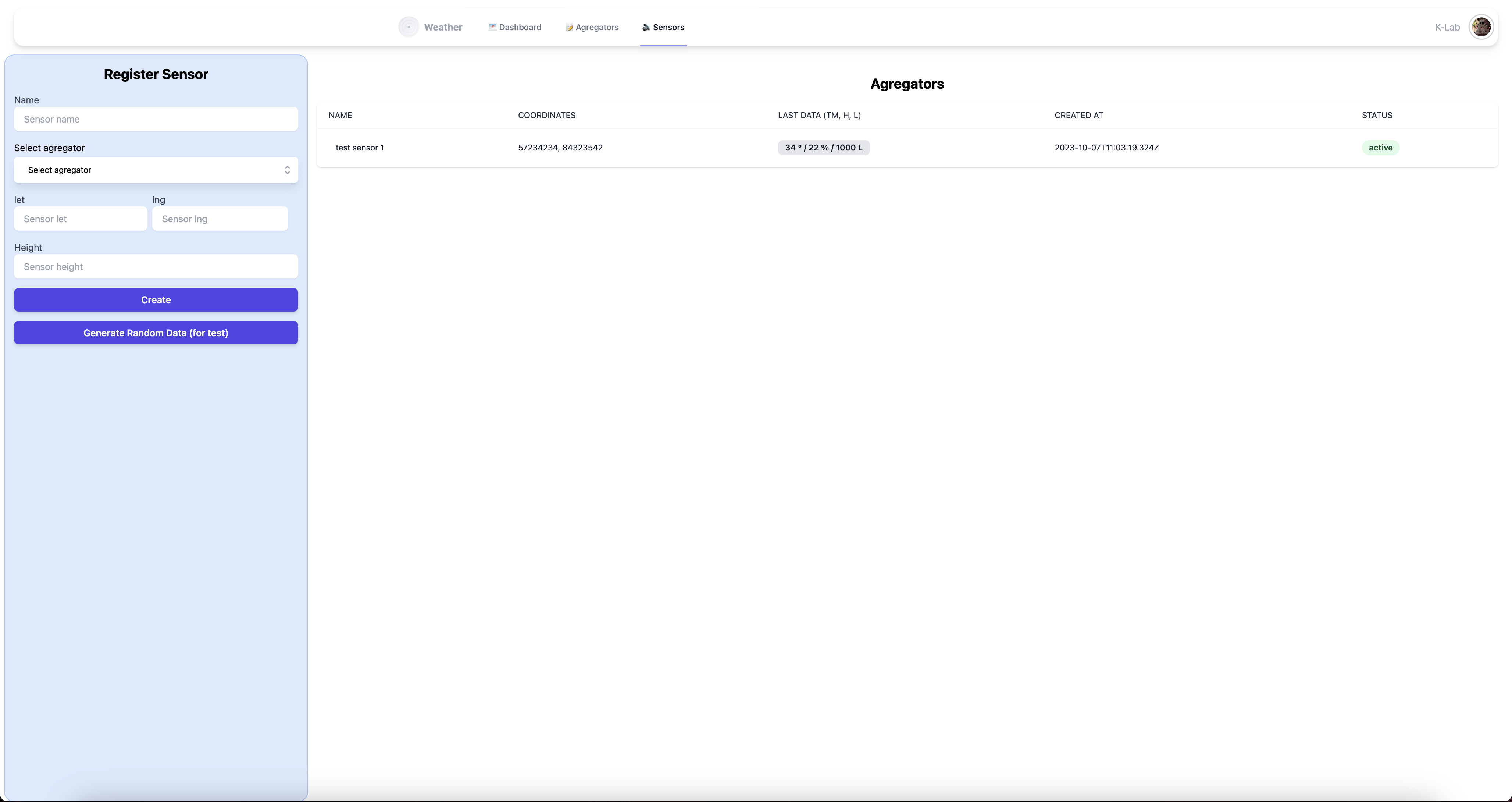Switch to the Agregators tab

pos(592,27)
